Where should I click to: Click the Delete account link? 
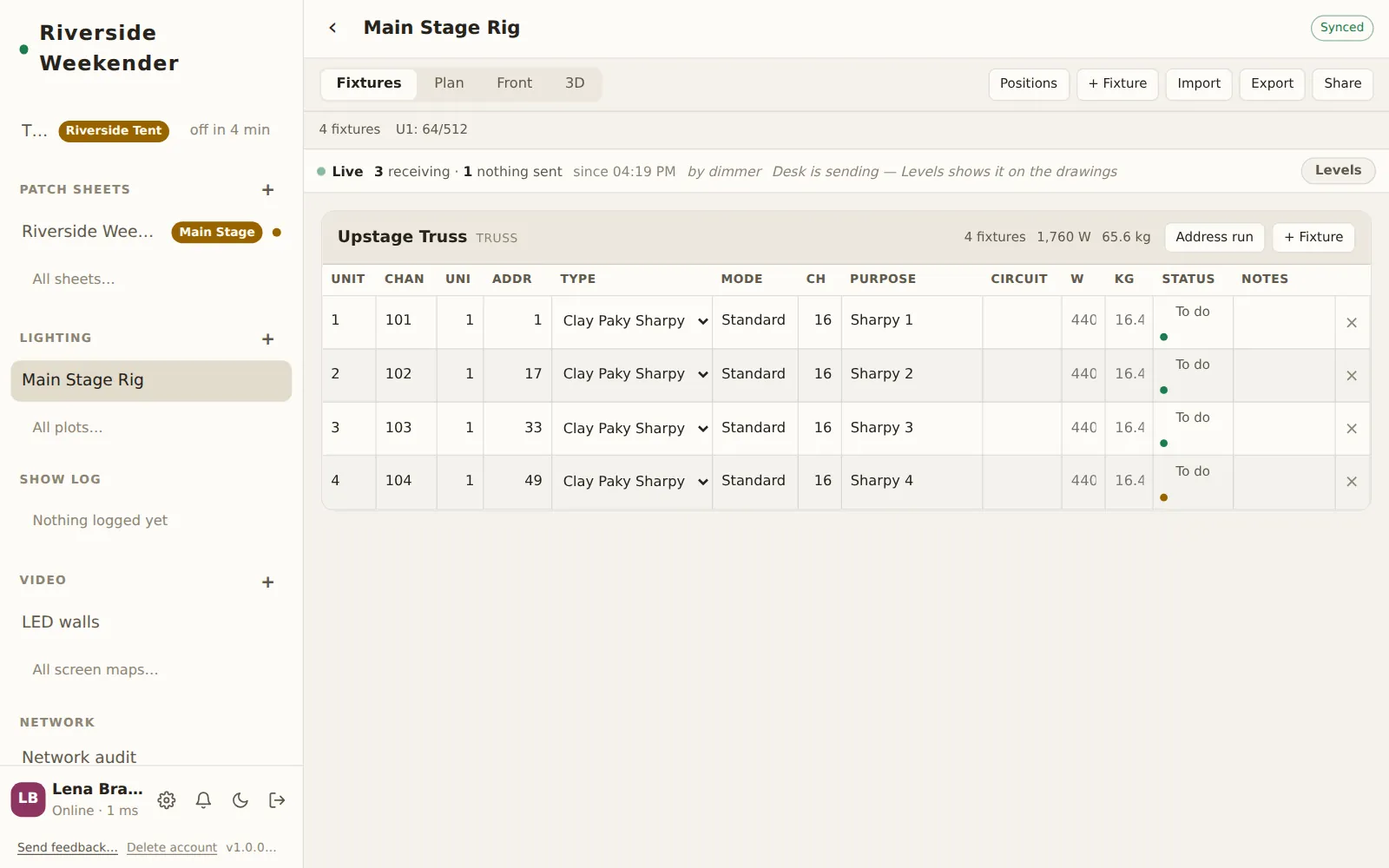(172, 847)
